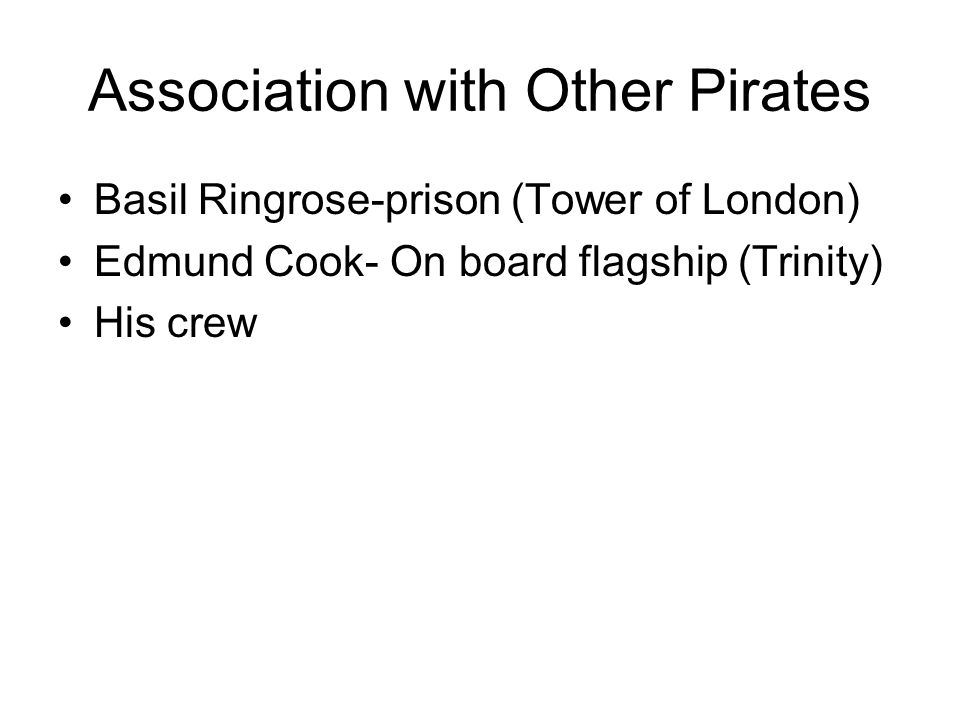Screen dimensions: 960x720
Task: Click the word 'His' in third bullet
Action: (125, 322)
